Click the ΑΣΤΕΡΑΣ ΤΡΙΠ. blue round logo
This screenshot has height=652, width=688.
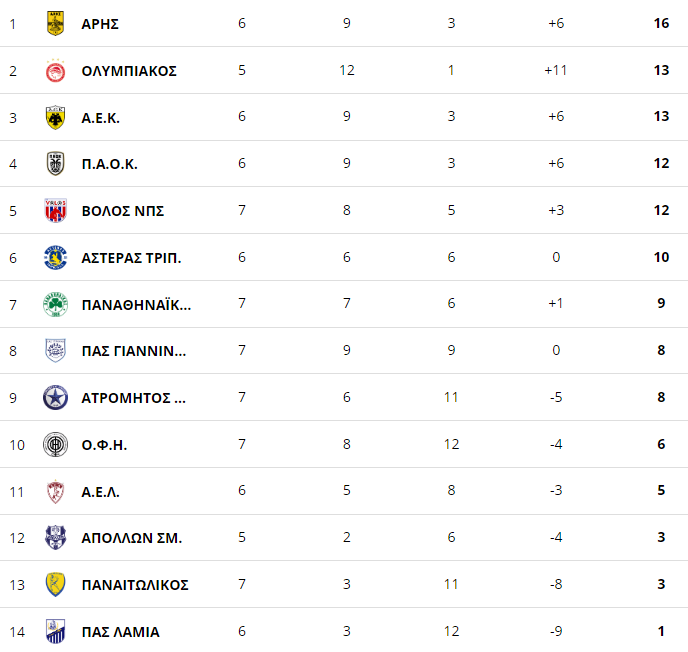point(55,258)
